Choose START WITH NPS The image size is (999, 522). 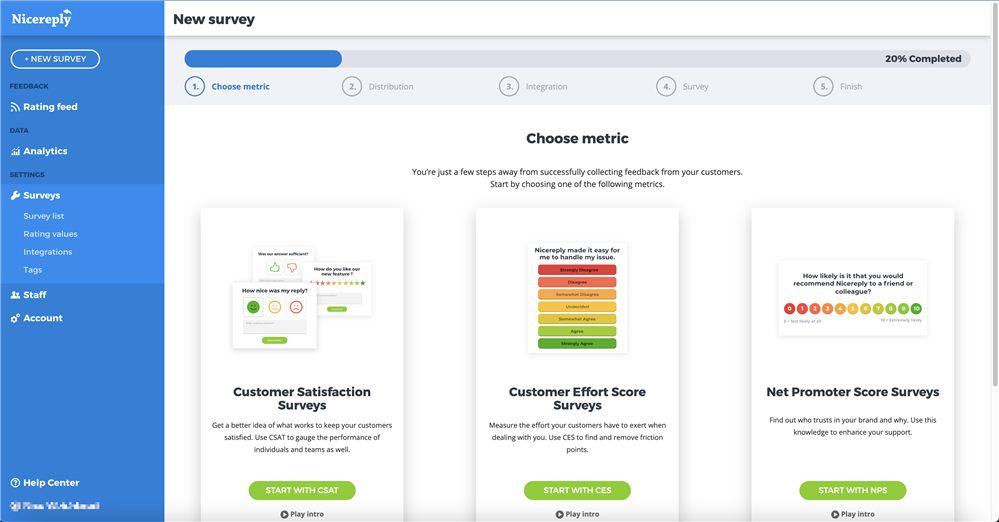[x=852, y=490]
